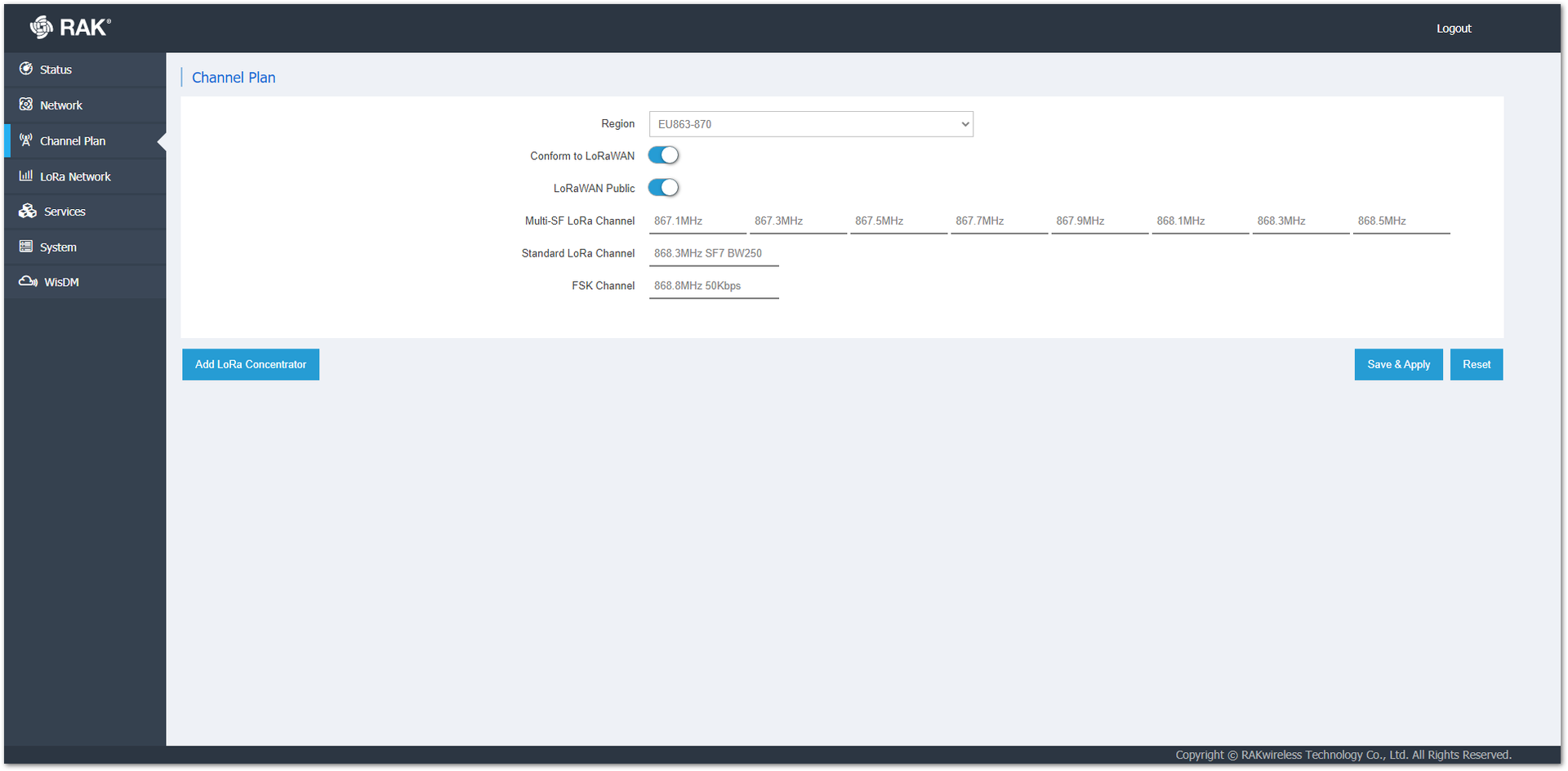The width and height of the screenshot is (1568, 771).
Task: Click Add LoRa Concentrator button
Action: pyautogui.click(x=251, y=364)
